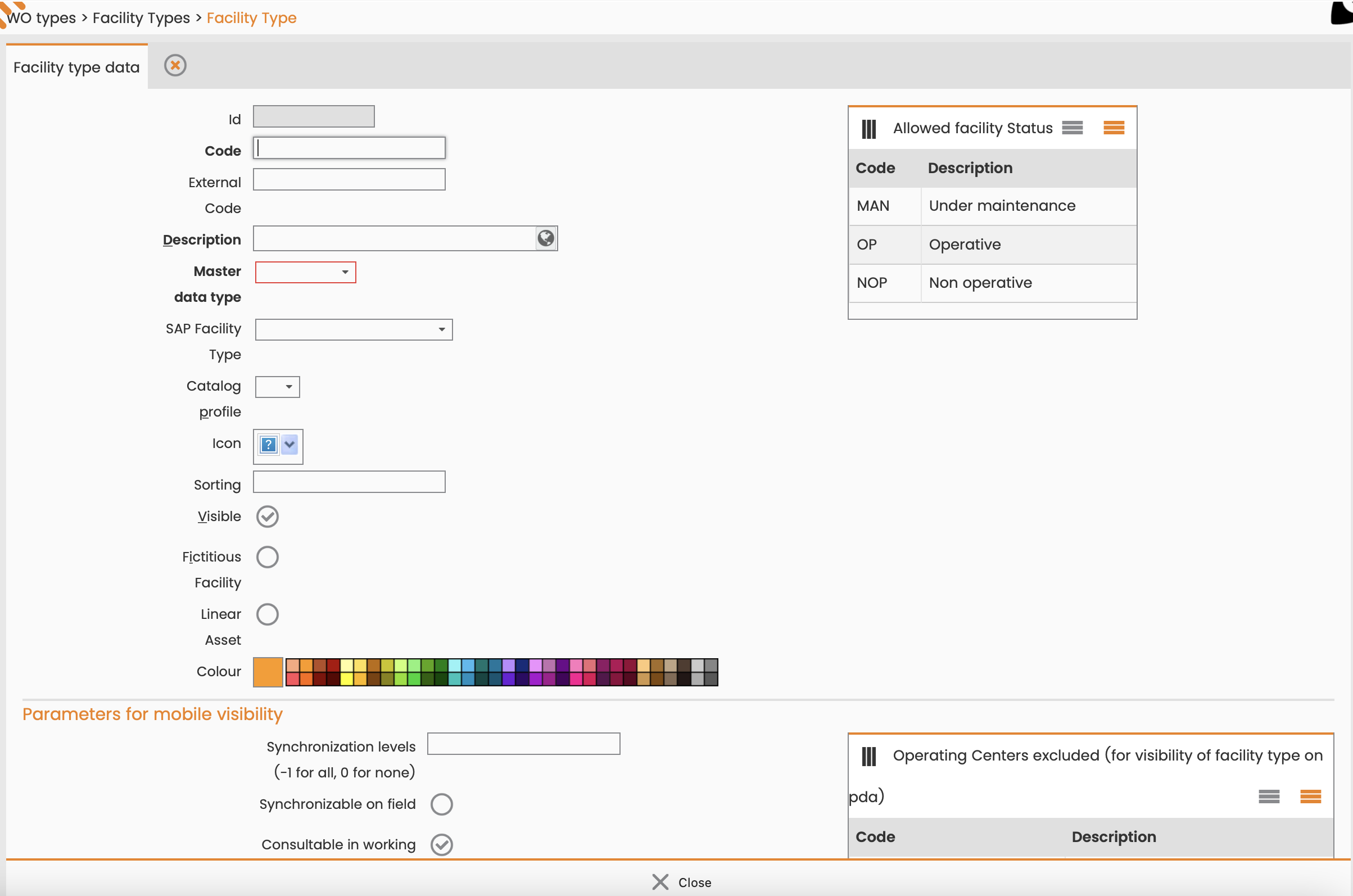Open the Description translation globe icon
The image size is (1353, 896).
coord(546,238)
